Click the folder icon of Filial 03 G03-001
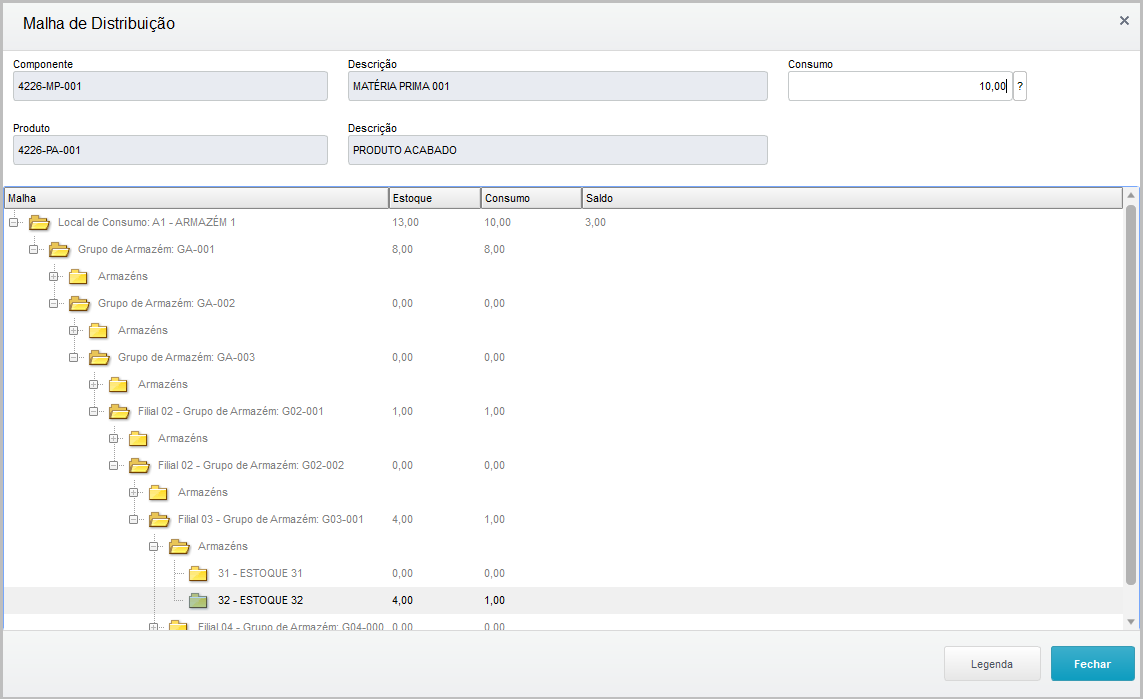Viewport: 1143px width, 699px height. pos(159,519)
